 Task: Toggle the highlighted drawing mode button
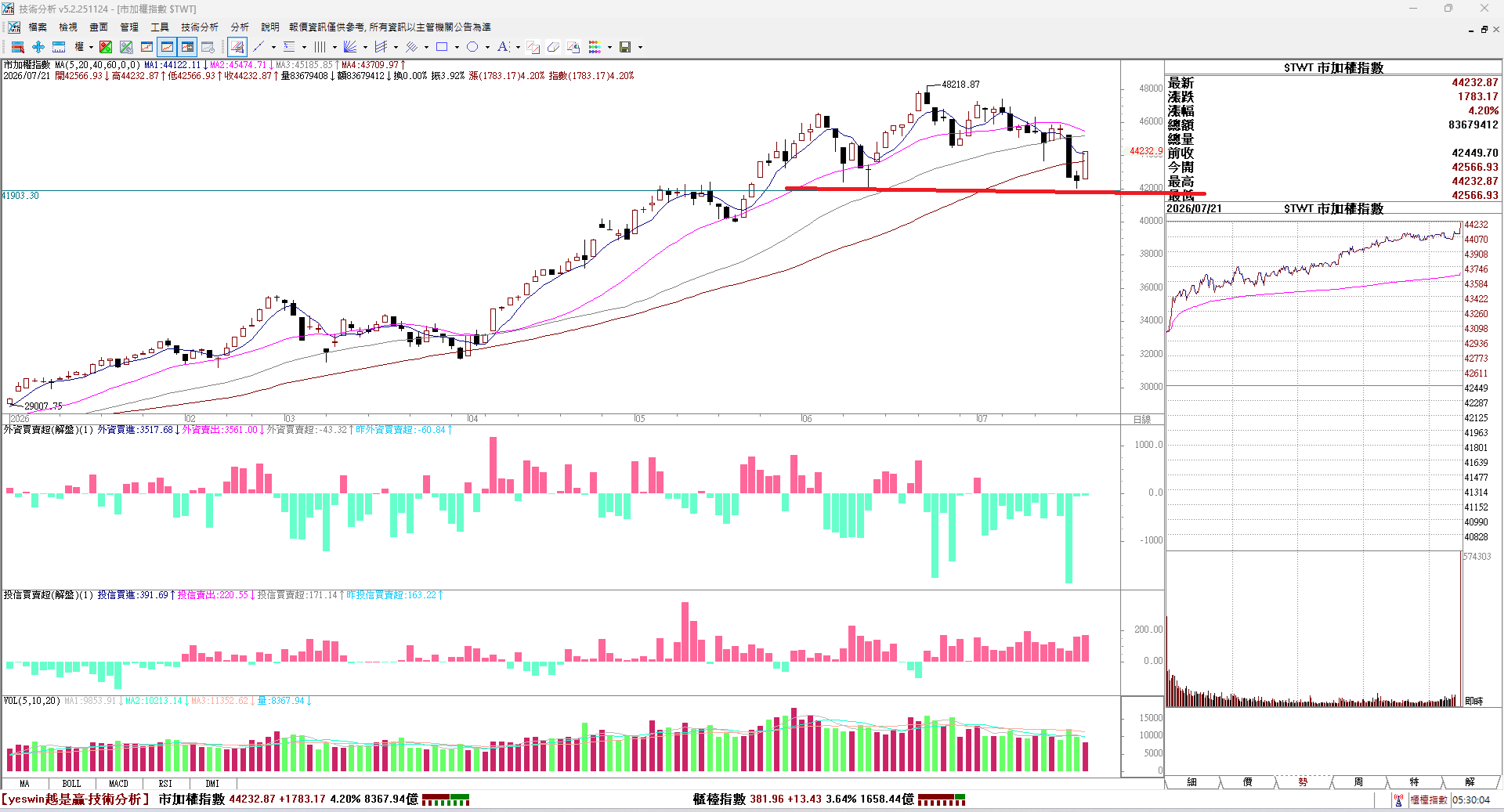pos(237,47)
